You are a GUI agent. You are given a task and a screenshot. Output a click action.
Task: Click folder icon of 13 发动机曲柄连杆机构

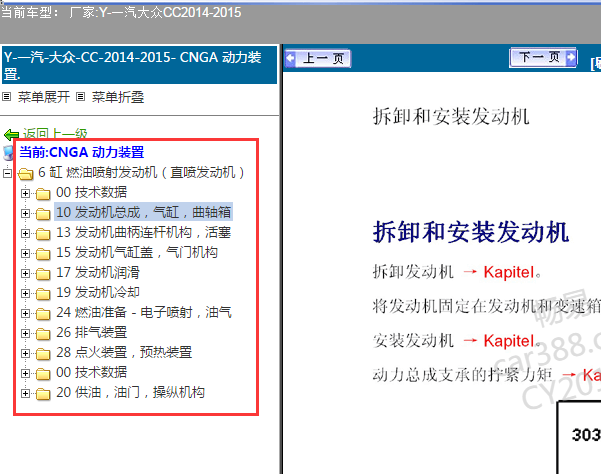tap(43, 234)
